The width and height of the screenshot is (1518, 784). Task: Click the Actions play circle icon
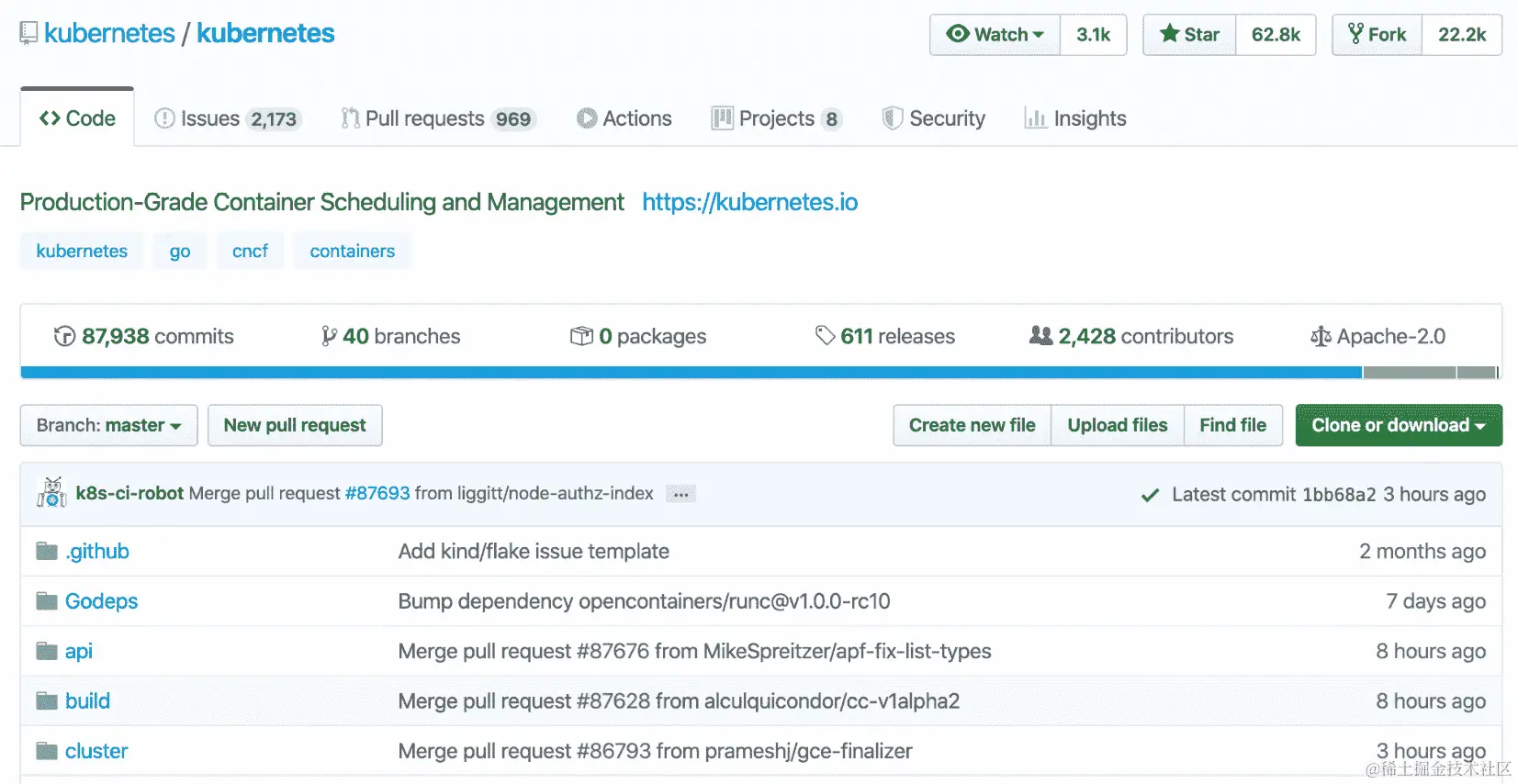[x=587, y=118]
